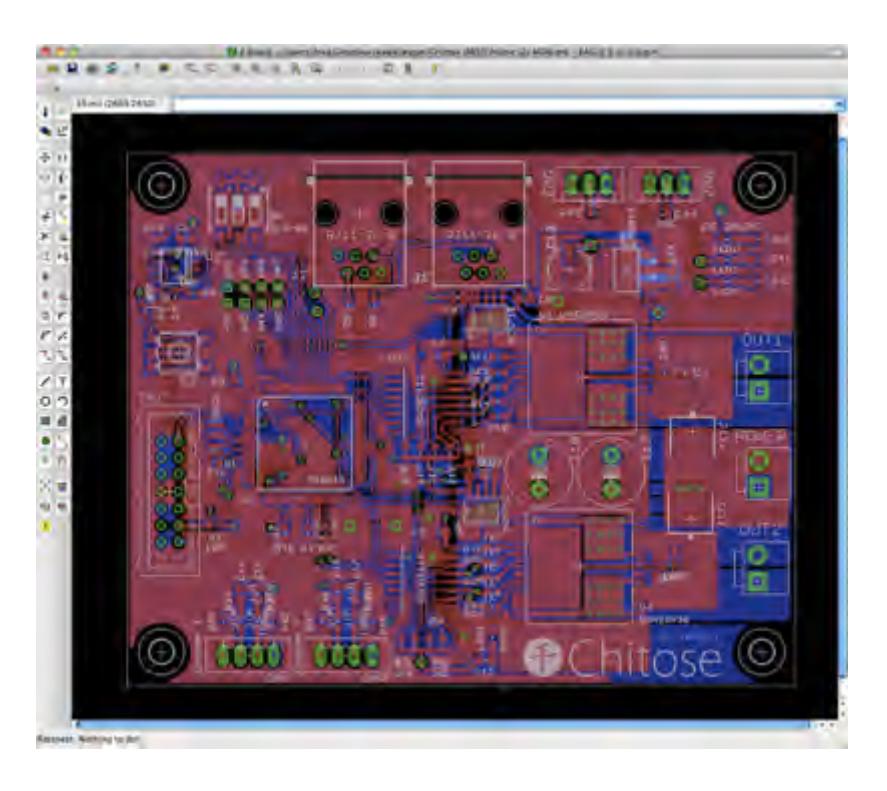The width and height of the screenshot is (887, 791).
Task: Run the Ratsnest tool
Action: pyautogui.click(x=45, y=485)
